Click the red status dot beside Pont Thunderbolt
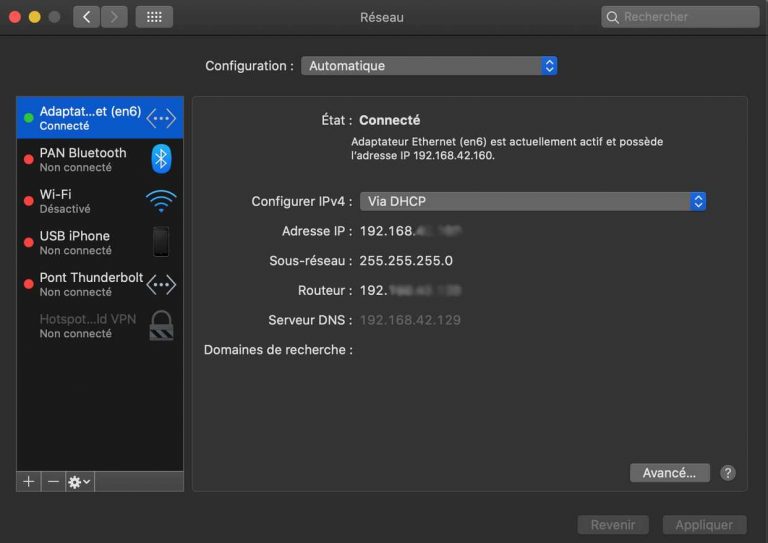Image resolution: width=768 pixels, height=543 pixels. pyautogui.click(x=29, y=284)
